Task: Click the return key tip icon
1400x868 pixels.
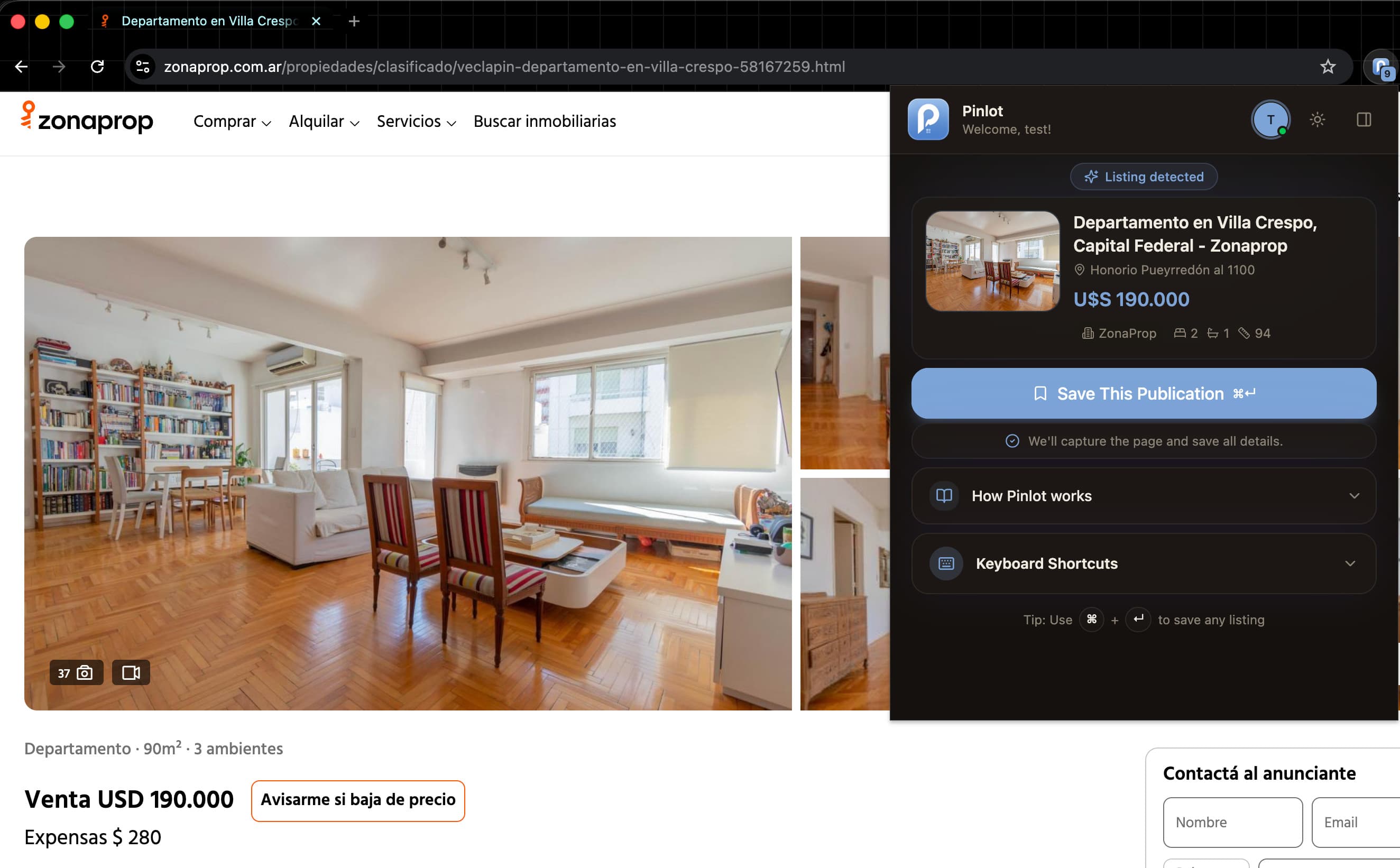Action: pyautogui.click(x=1138, y=620)
